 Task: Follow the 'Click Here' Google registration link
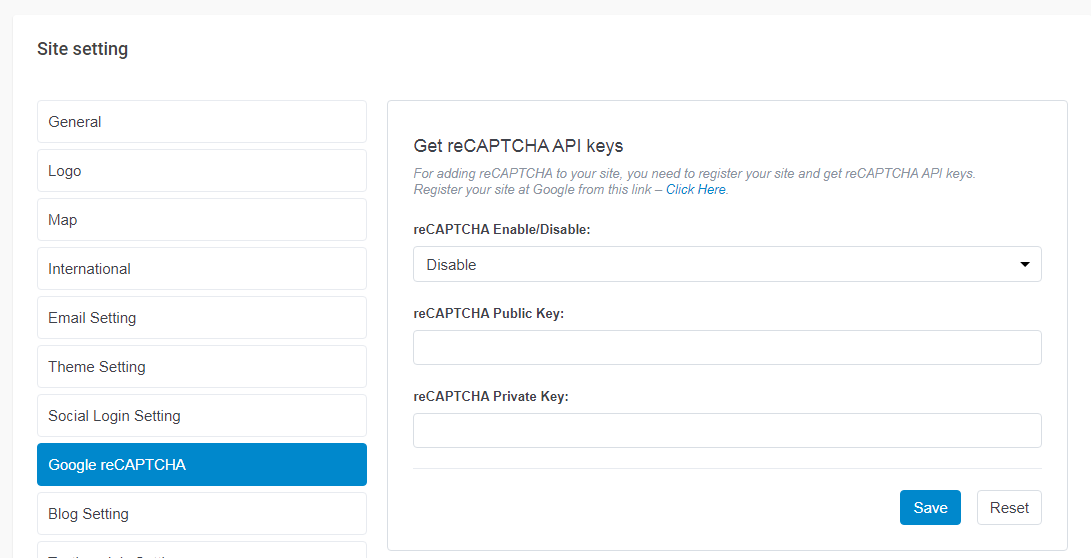coord(696,189)
